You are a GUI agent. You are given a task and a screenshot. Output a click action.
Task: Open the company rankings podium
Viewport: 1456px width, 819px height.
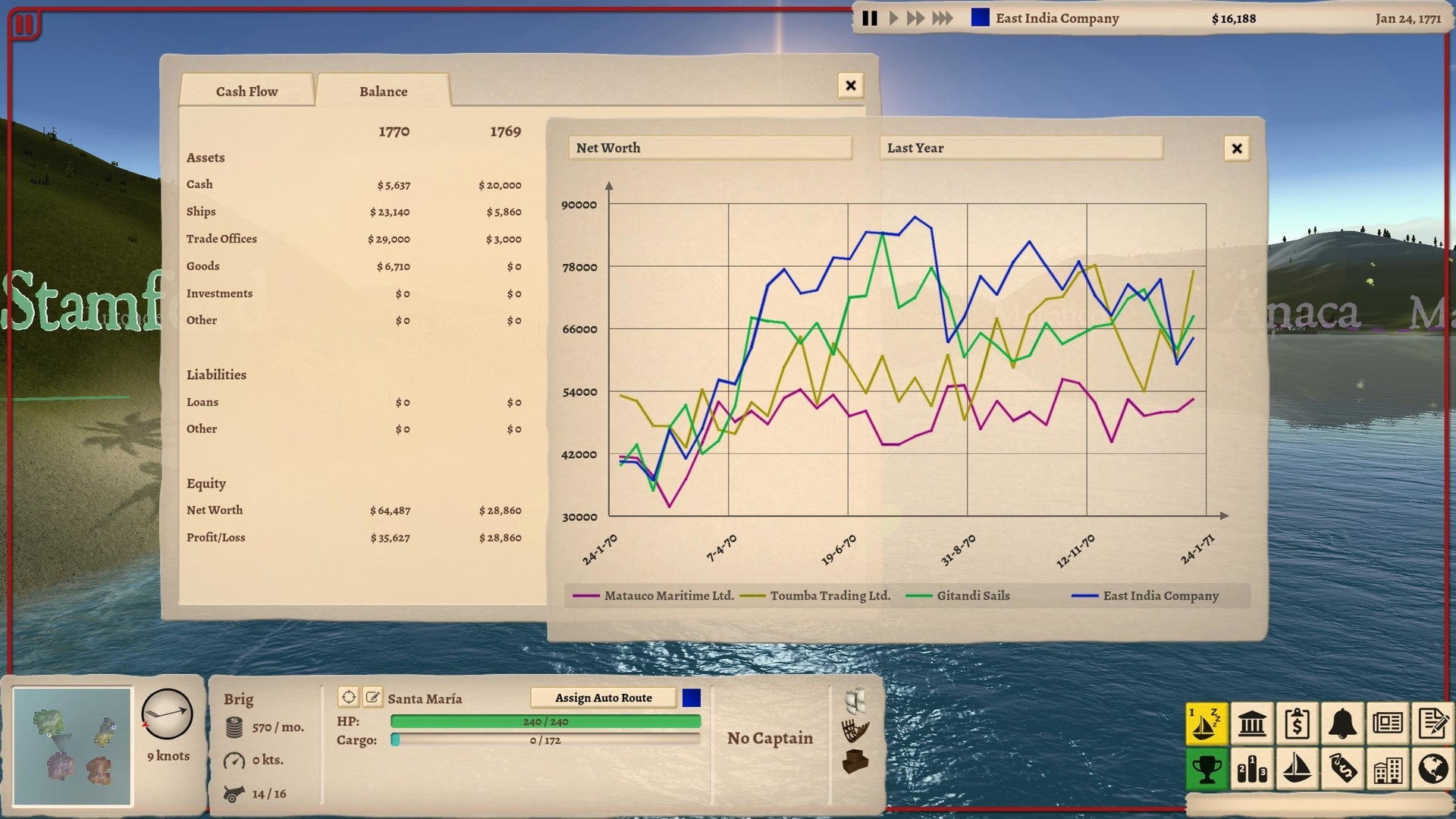tap(1251, 769)
